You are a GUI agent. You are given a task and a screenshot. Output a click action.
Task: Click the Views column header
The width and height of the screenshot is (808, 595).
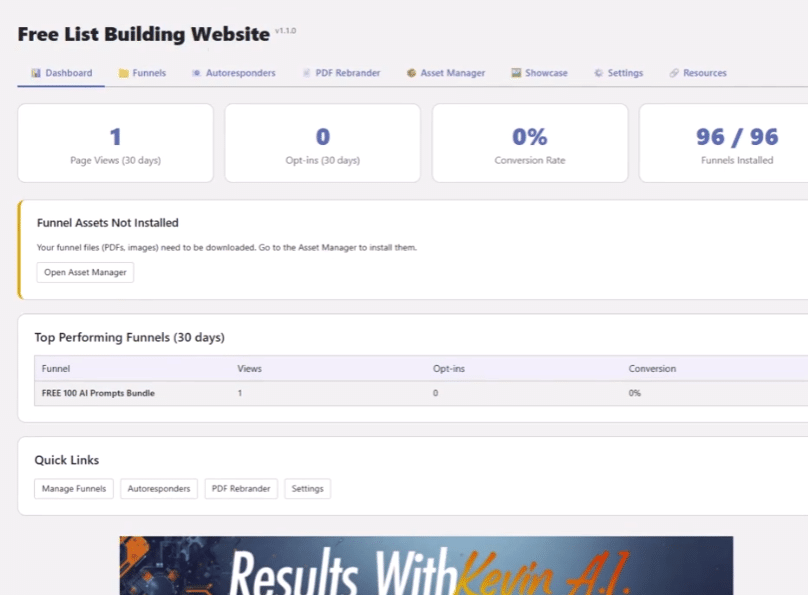click(x=249, y=369)
